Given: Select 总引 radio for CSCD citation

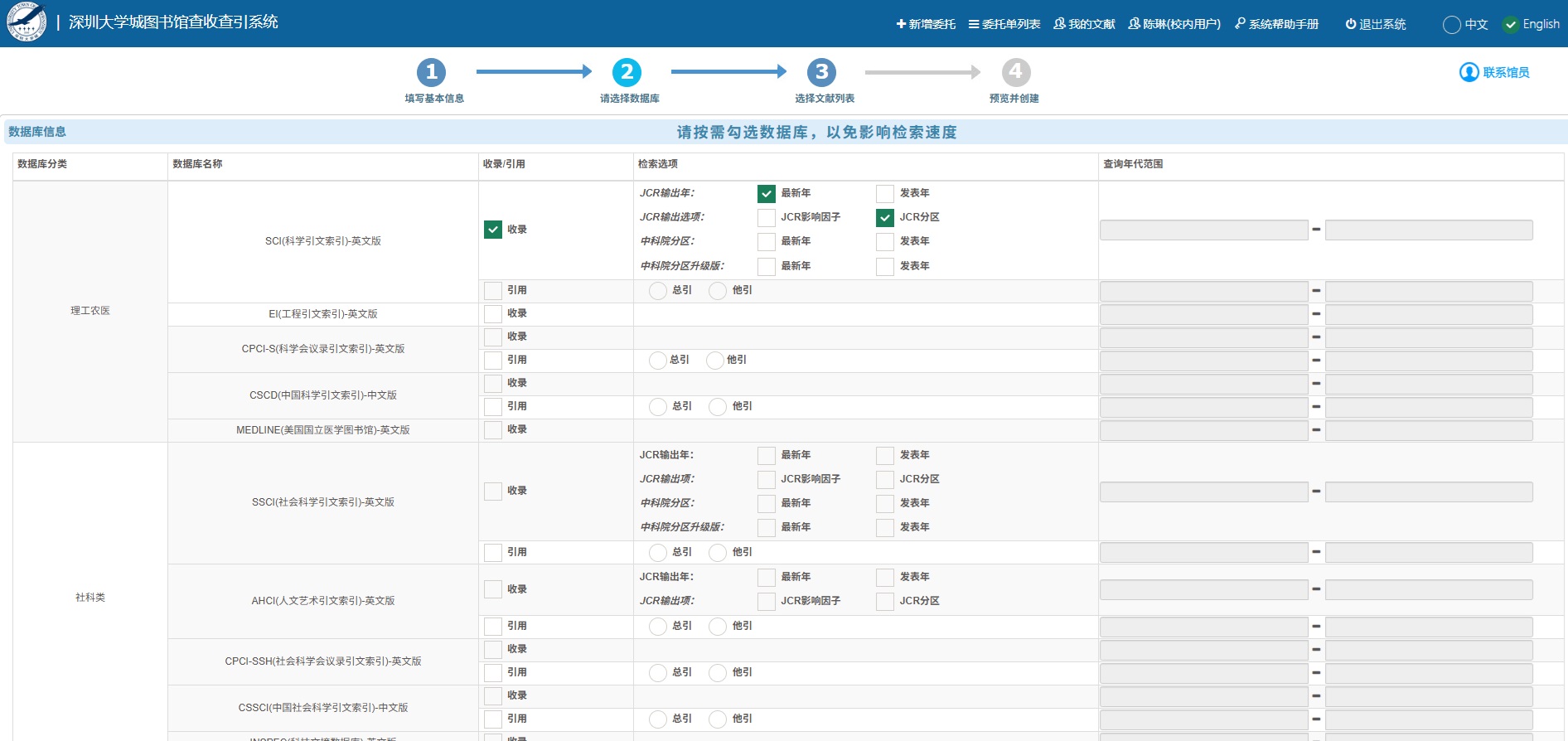Looking at the screenshot, I should (x=658, y=406).
